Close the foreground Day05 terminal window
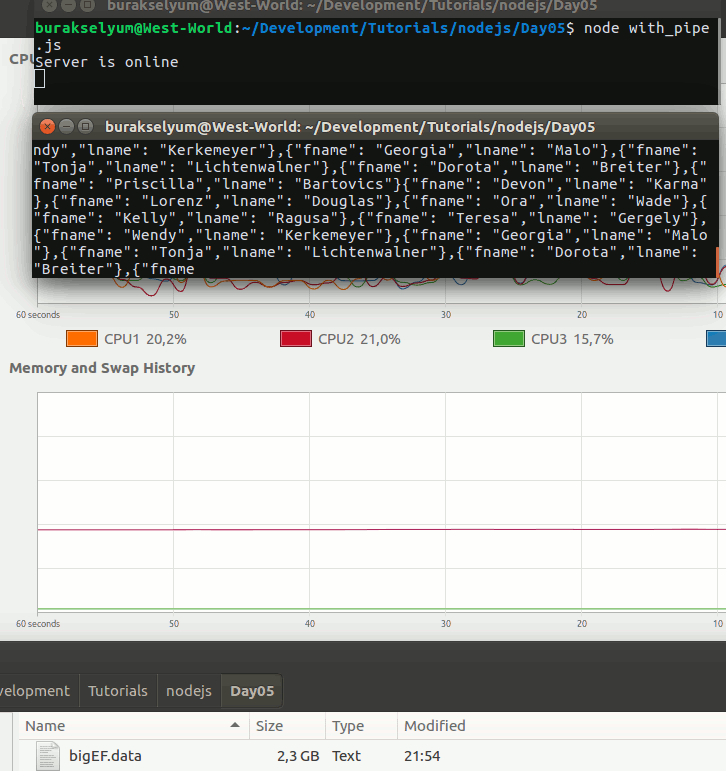726x771 pixels. point(46,126)
